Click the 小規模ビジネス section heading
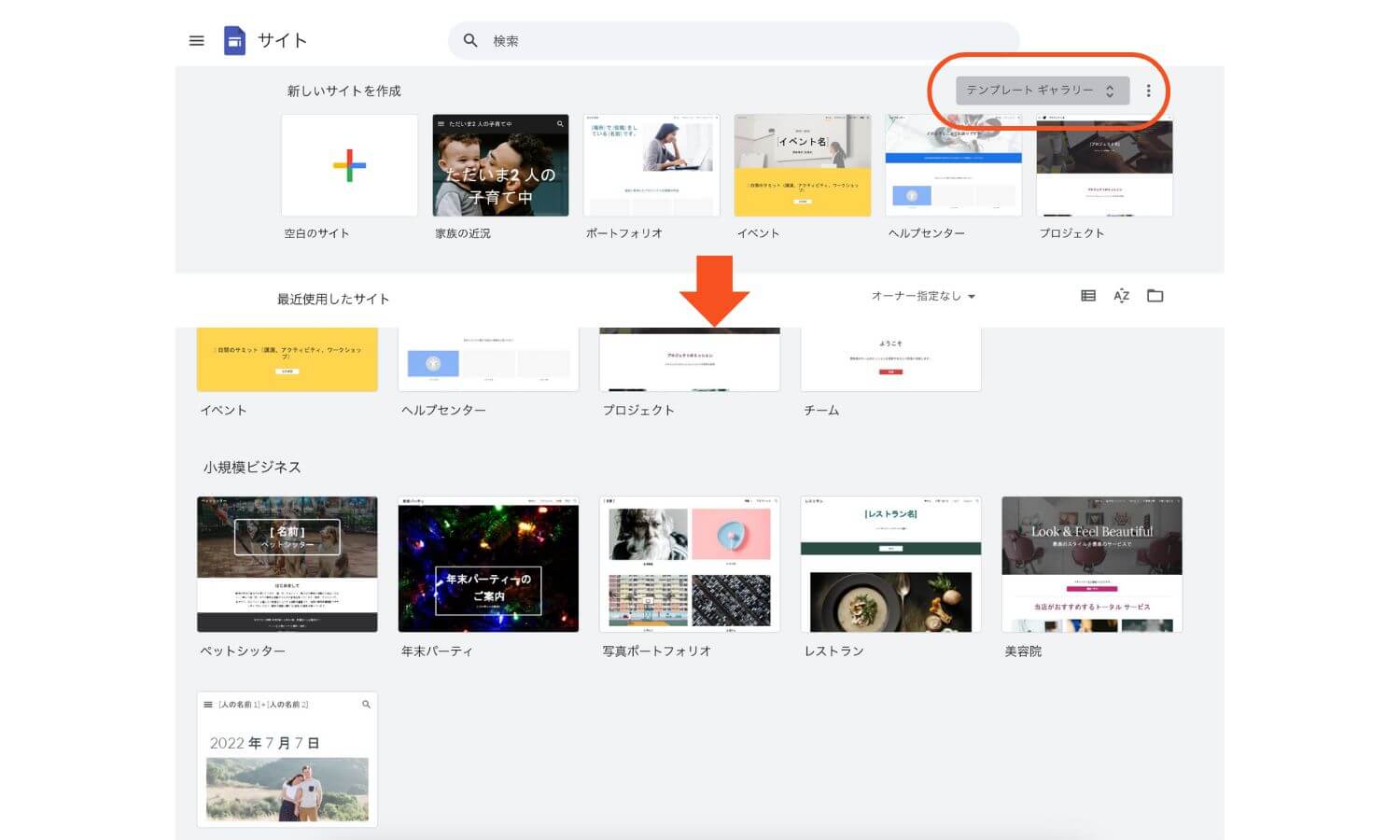The height and width of the screenshot is (840, 1400). click(x=252, y=467)
